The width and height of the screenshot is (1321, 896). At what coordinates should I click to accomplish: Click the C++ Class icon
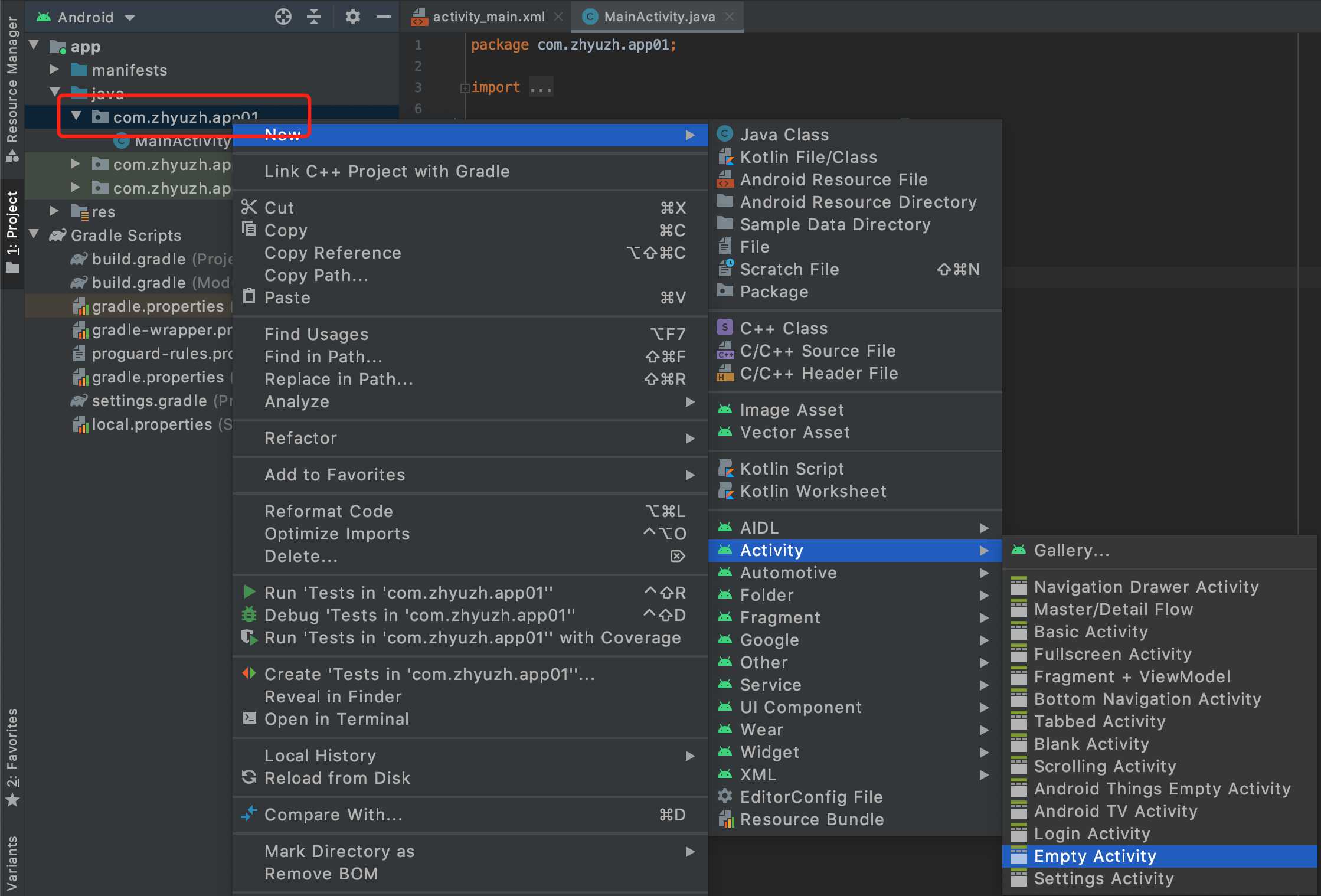(725, 328)
